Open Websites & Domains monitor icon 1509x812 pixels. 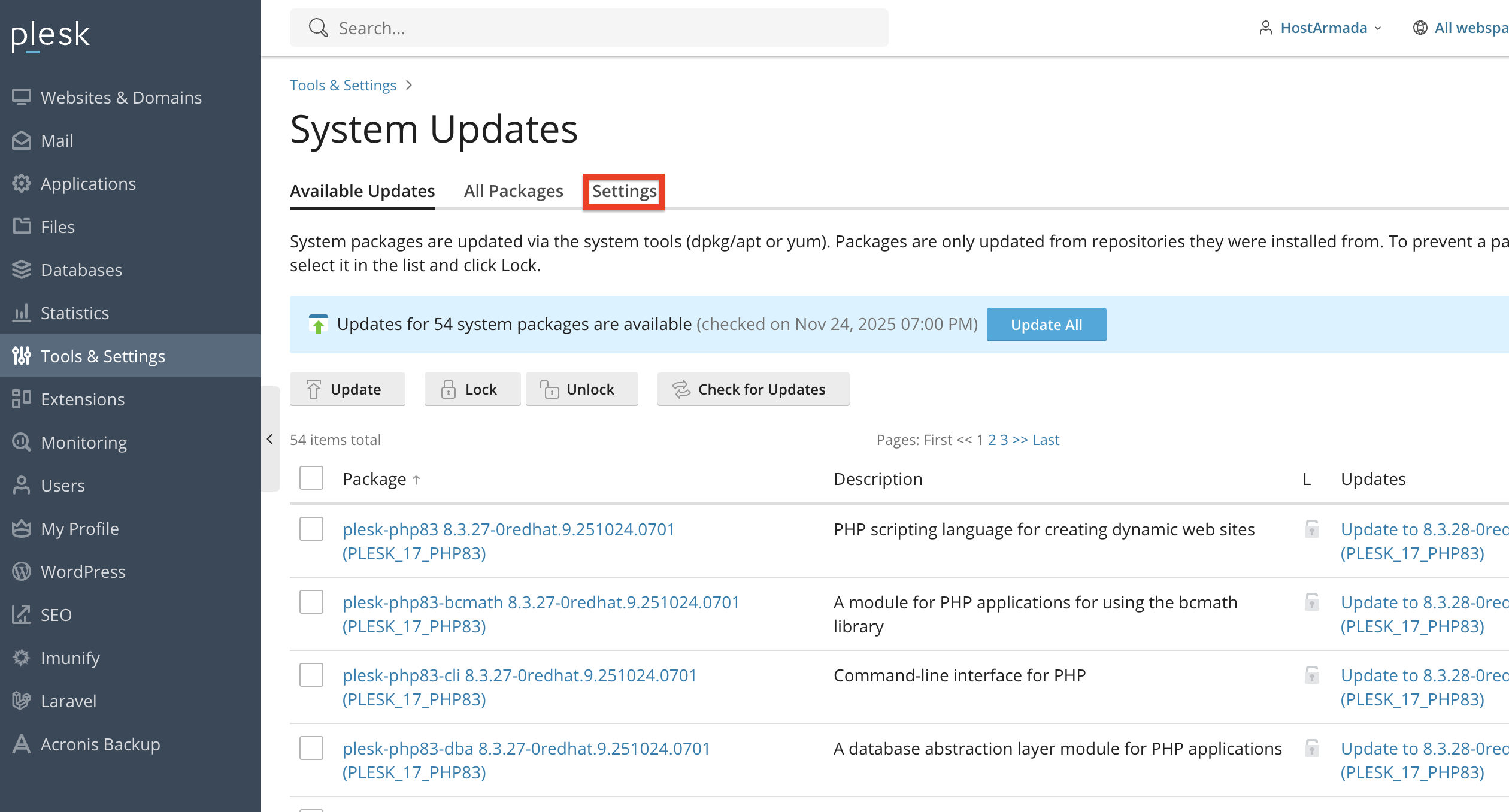coord(22,97)
